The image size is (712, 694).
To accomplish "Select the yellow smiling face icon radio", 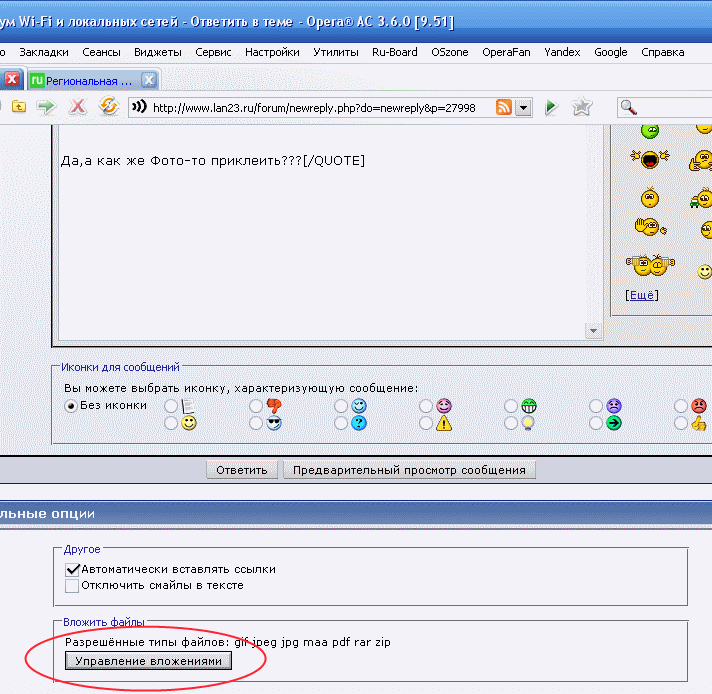I will 171,423.
